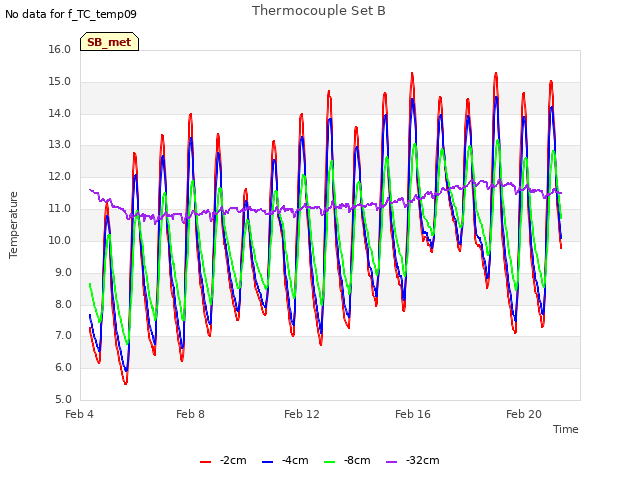Click the 9.0 y-axis tick label
640x480 pixels.
(x=63, y=273)
